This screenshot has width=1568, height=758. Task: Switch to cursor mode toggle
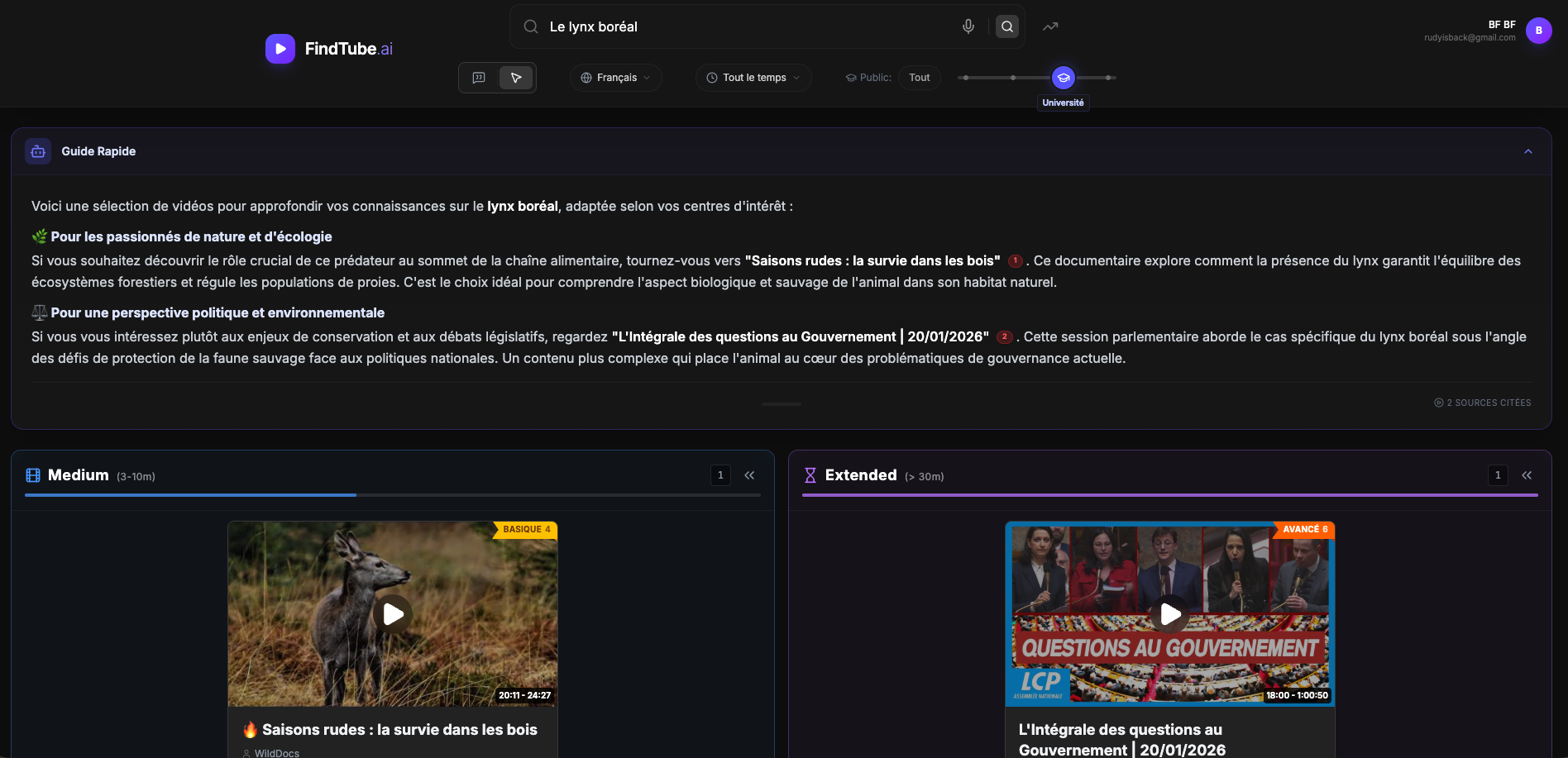[516, 78]
